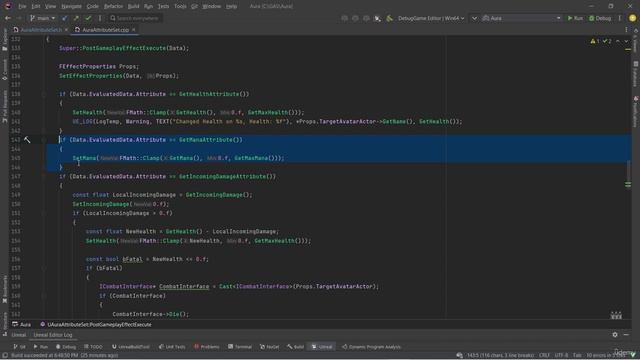The image size is (640, 360).
Task: Click the warnings indicator in editor corner
Action: pos(595,41)
